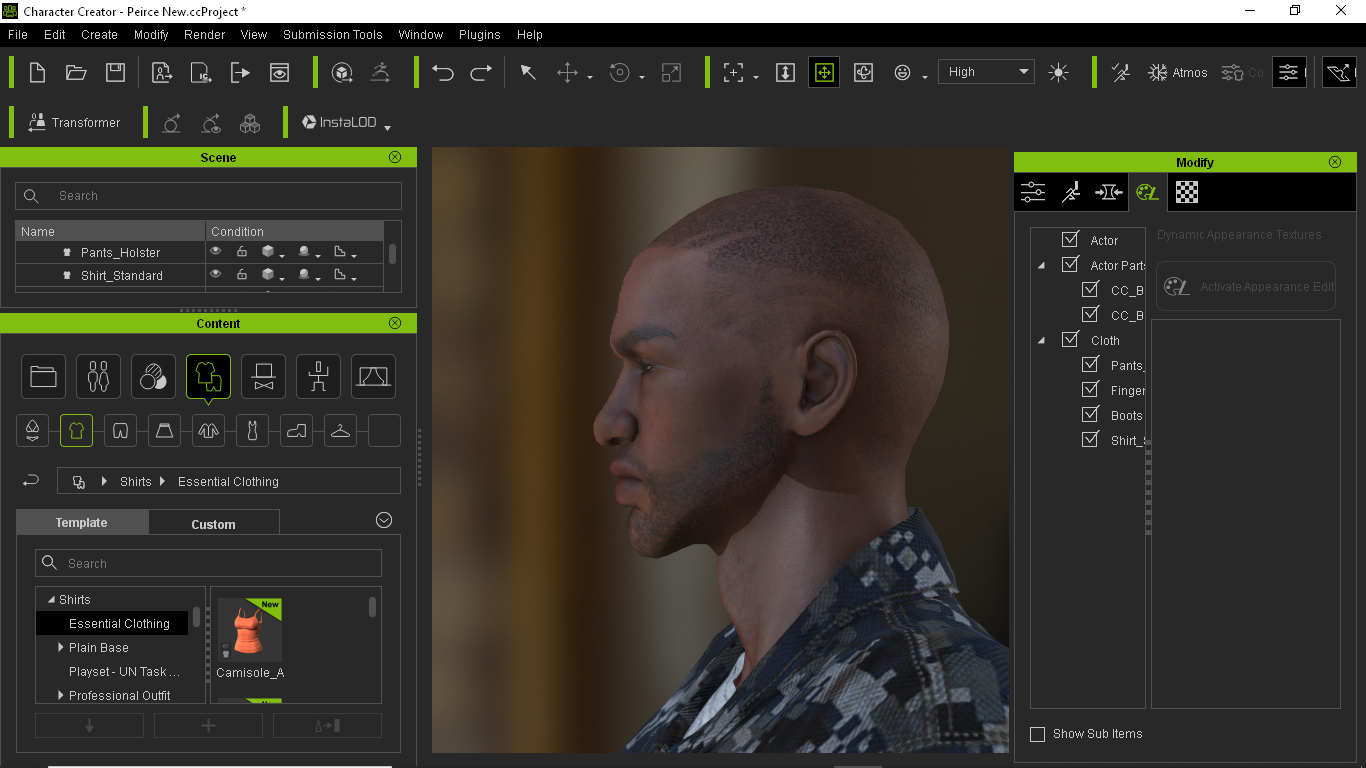Click the three cubes icon
This screenshot has width=1366, height=768.
(250, 122)
